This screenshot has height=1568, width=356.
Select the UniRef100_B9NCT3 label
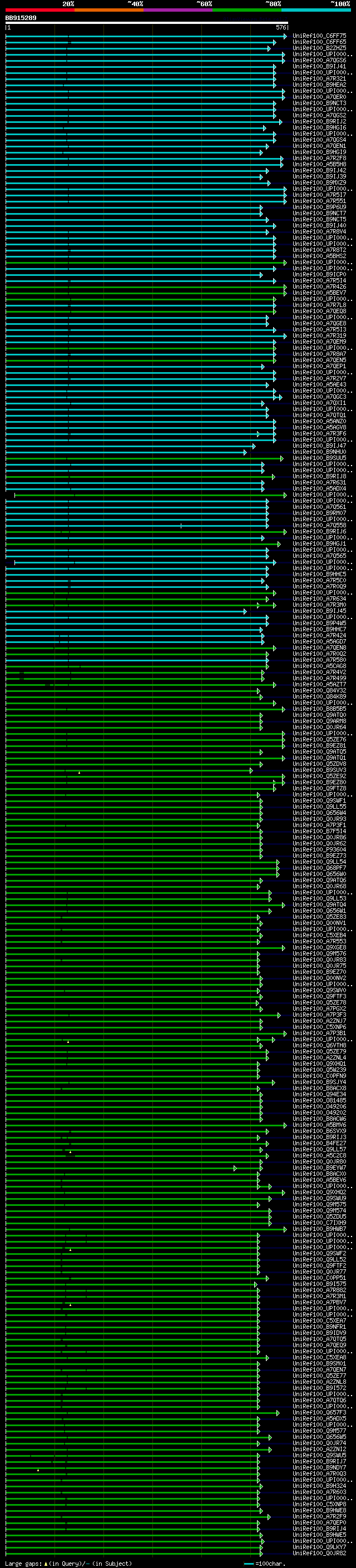pos(319,103)
